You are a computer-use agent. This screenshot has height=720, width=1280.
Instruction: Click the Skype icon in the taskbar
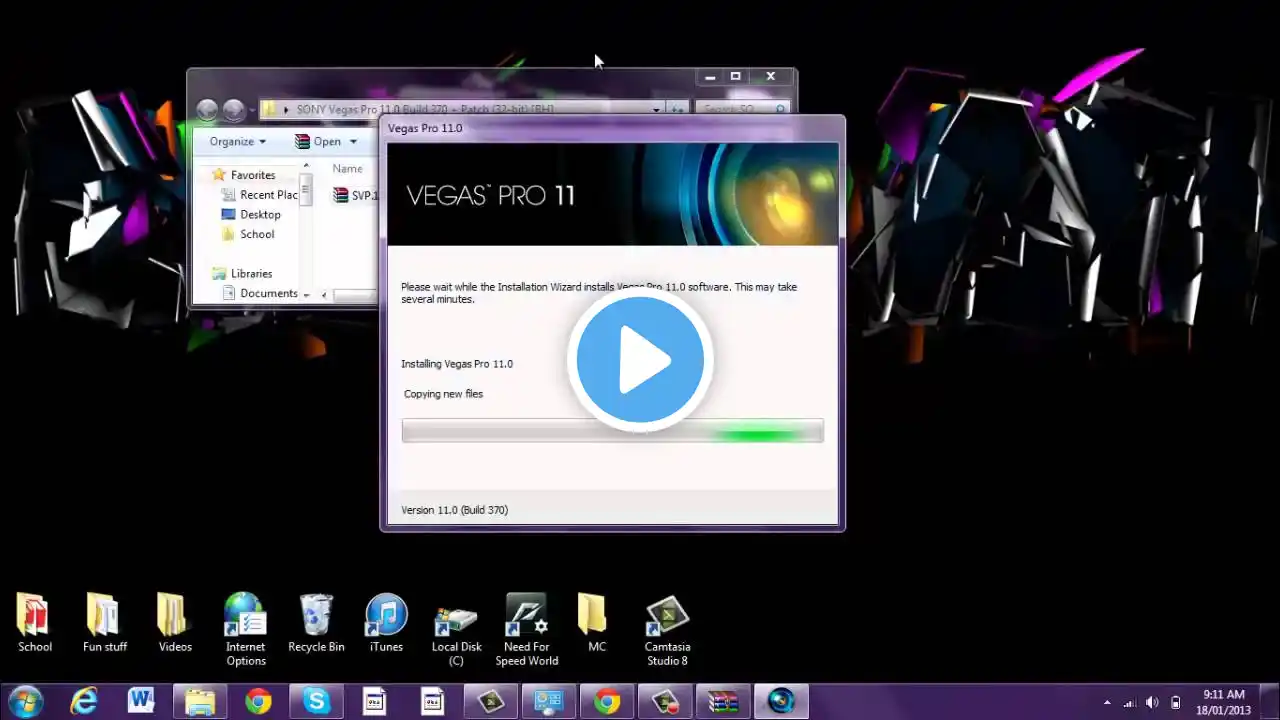317,701
